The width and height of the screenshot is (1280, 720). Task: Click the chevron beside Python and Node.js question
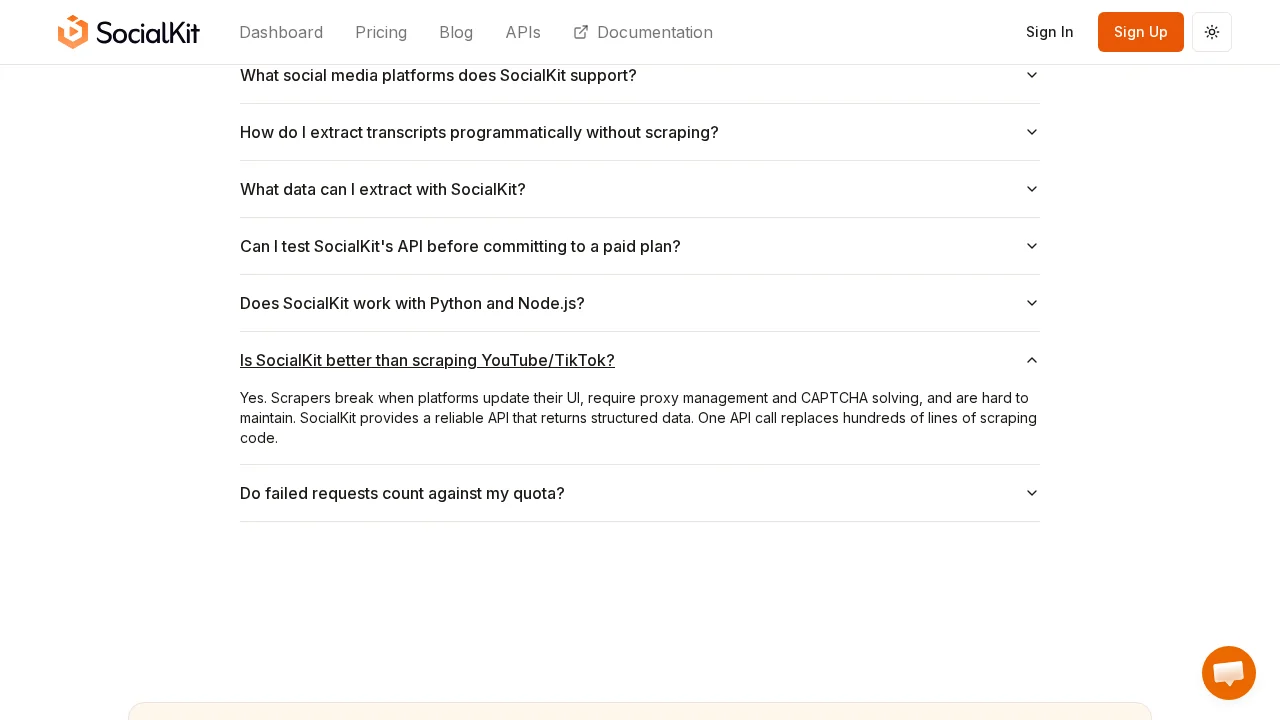(1032, 303)
